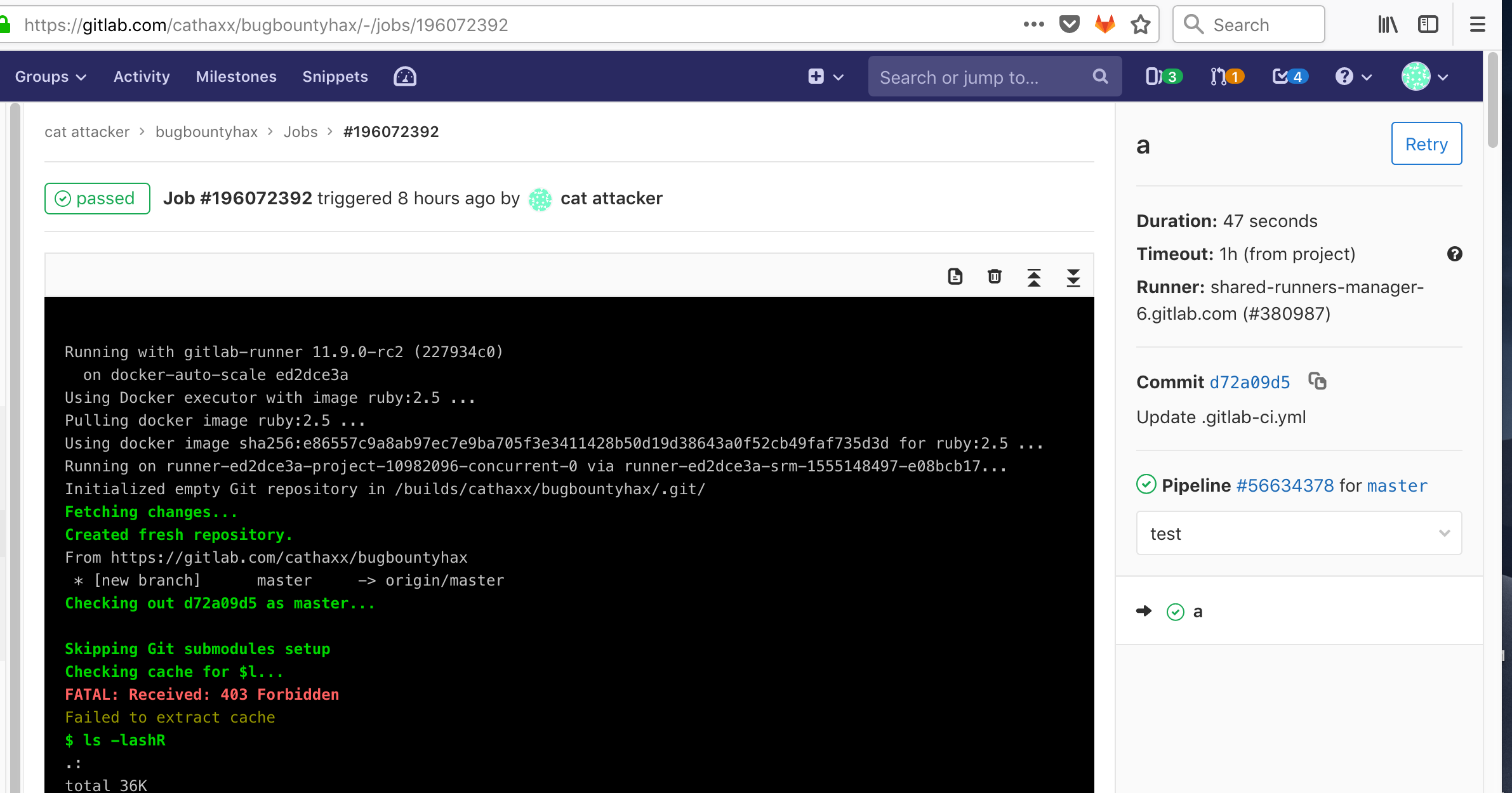
Task: Click the Search or jump to field
Action: [x=982, y=77]
